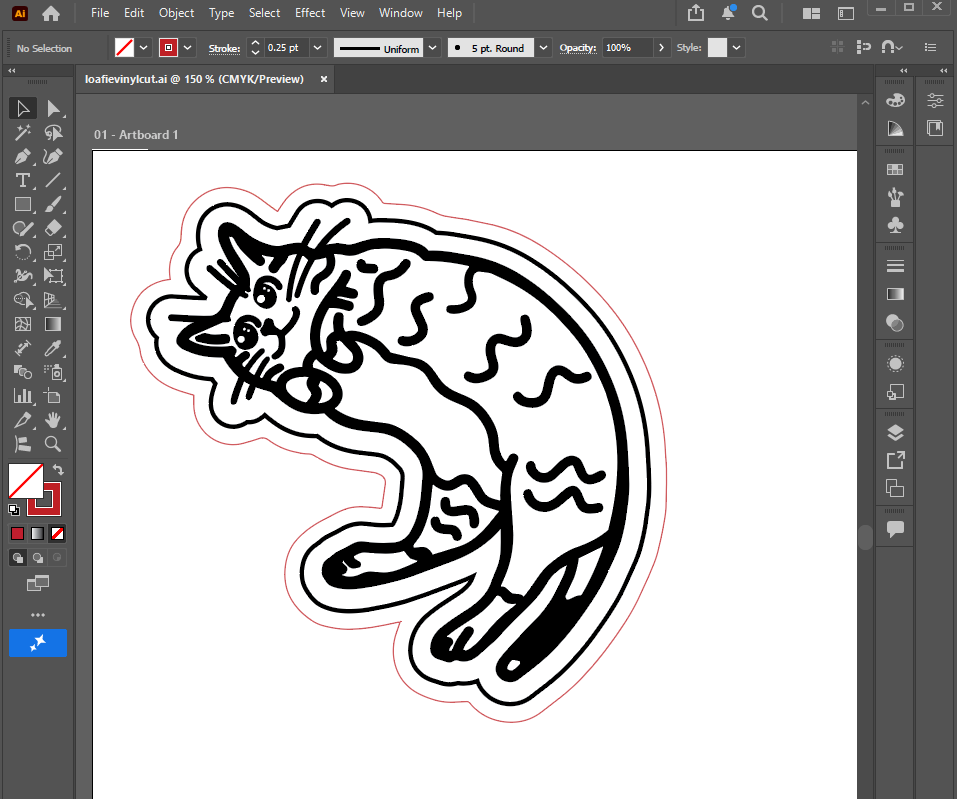The height and width of the screenshot is (799, 957).
Task: Click the Opacity link
Action: 578,47
